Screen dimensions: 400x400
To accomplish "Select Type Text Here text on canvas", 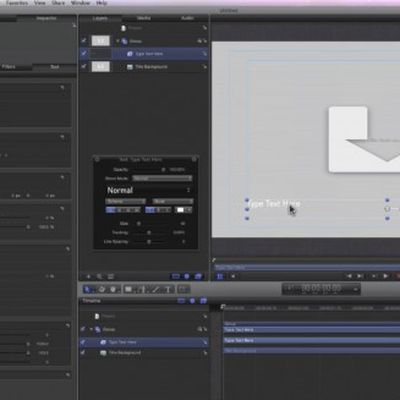I will (x=274, y=204).
